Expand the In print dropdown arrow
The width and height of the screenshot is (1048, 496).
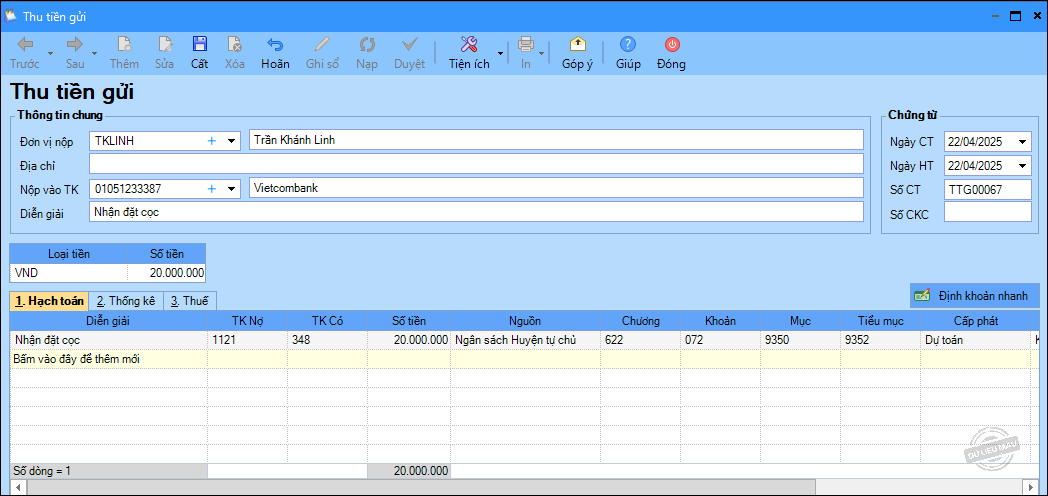541,53
